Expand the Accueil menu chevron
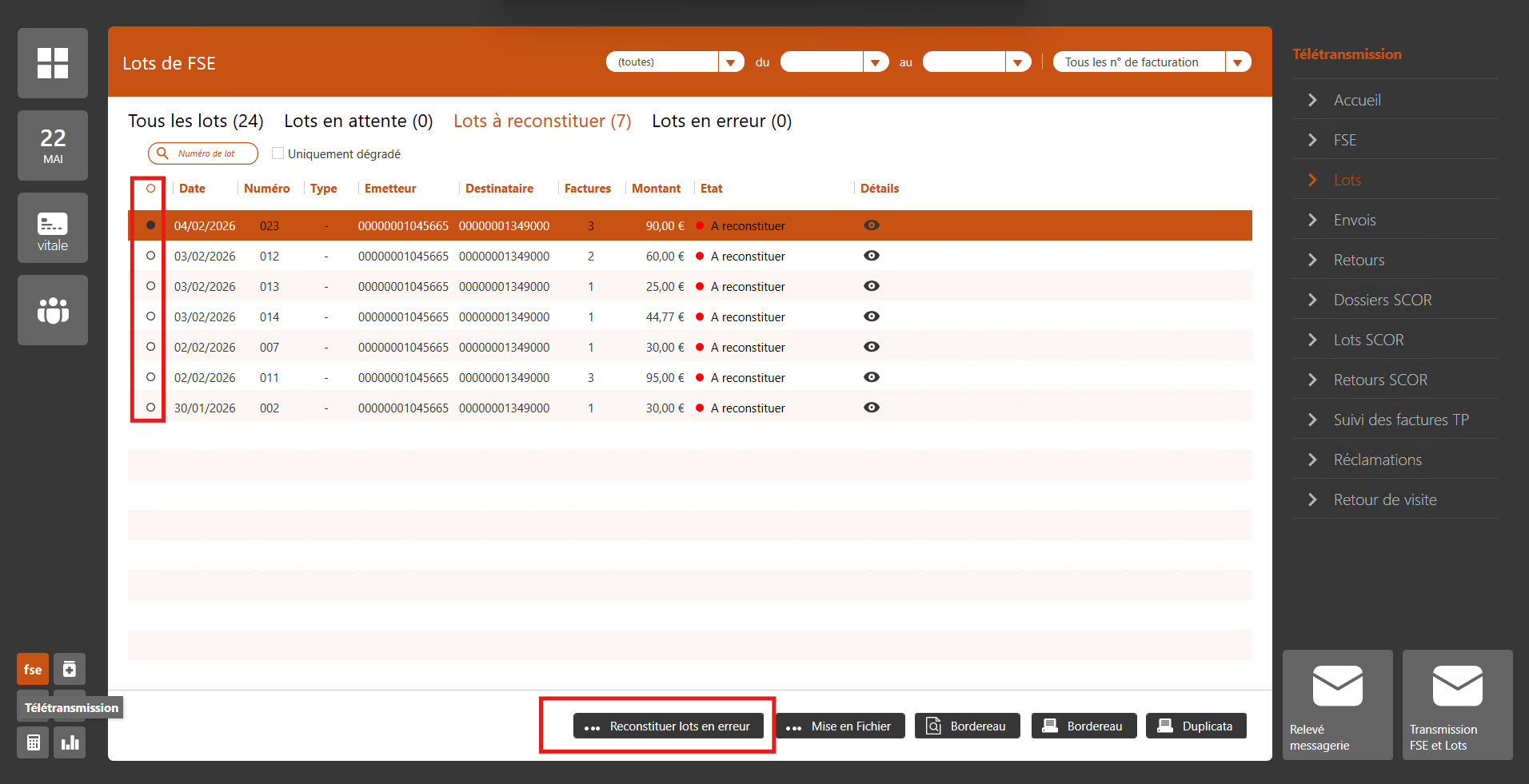1529x784 pixels. pyautogui.click(x=1312, y=100)
